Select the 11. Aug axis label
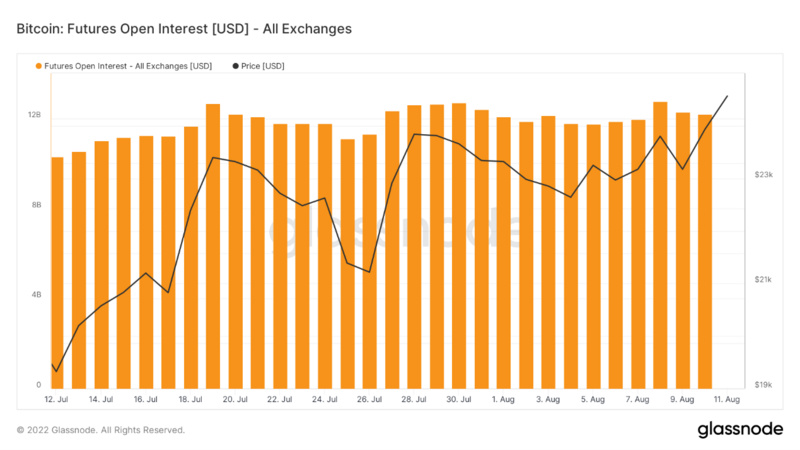800x450 pixels. pyautogui.click(x=727, y=399)
